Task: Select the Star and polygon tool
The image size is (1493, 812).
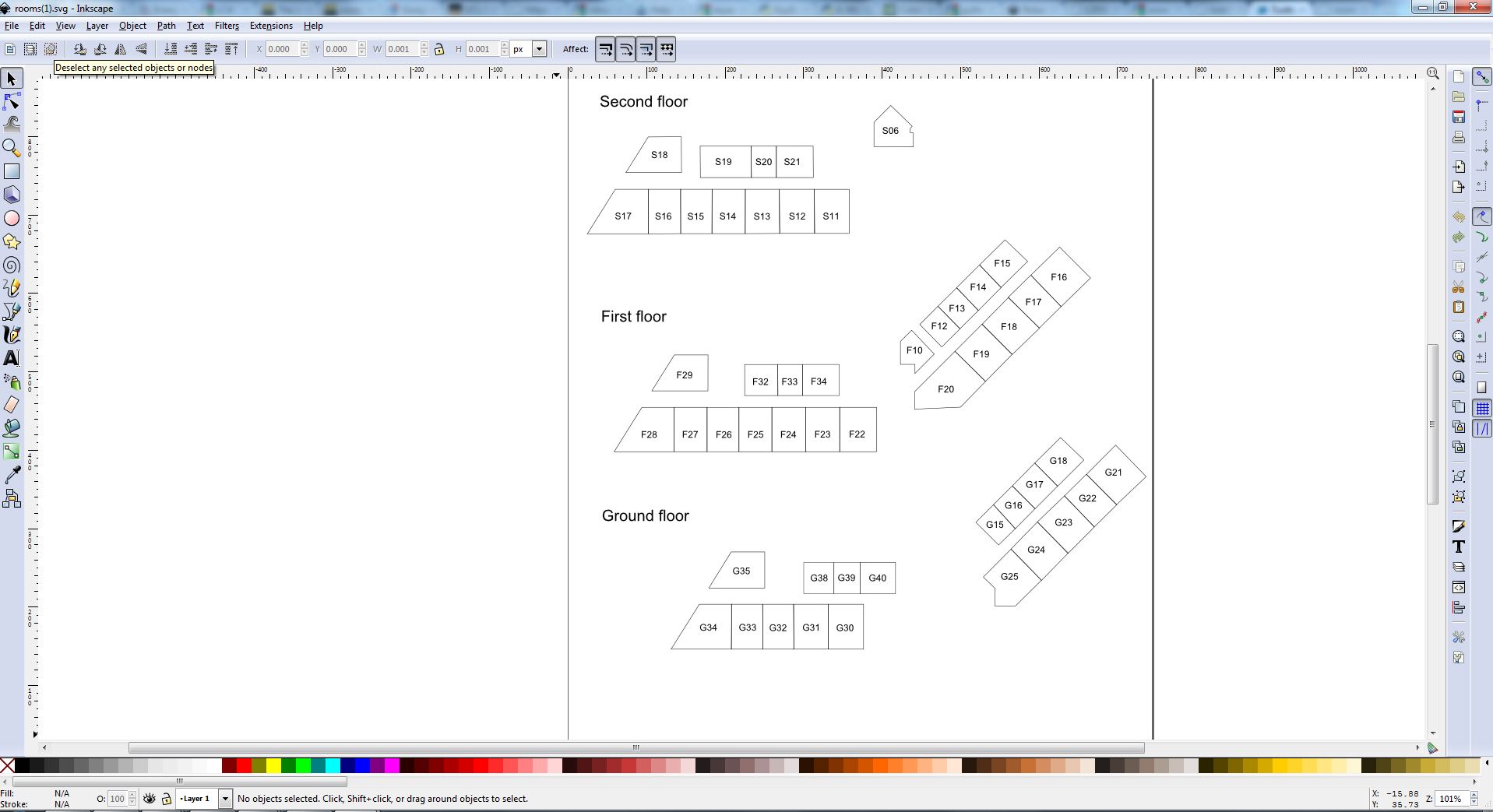Action: tap(12, 241)
